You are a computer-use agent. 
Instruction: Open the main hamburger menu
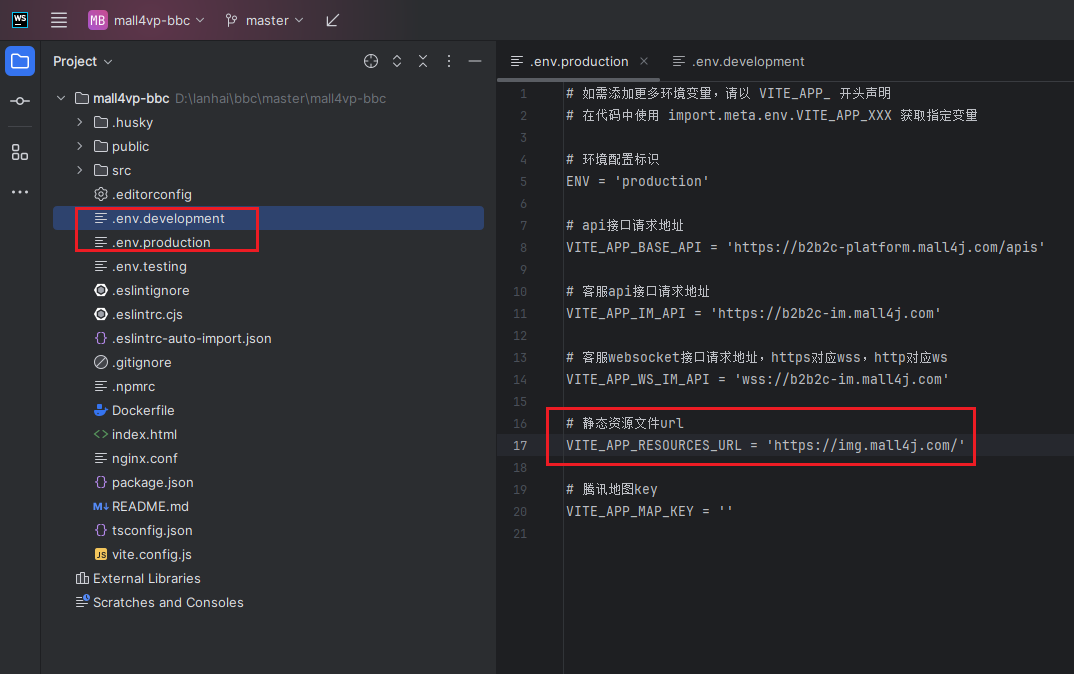[59, 20]
